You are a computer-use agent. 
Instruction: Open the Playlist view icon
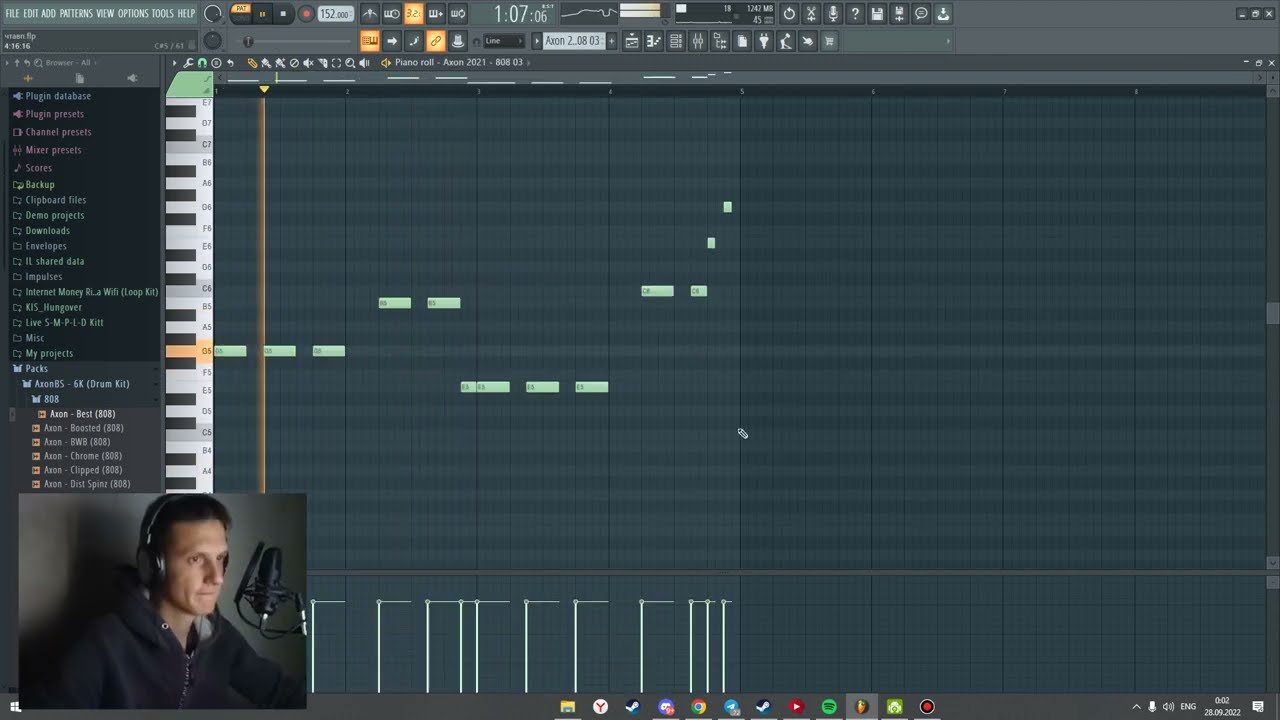[x=632, y=41]
